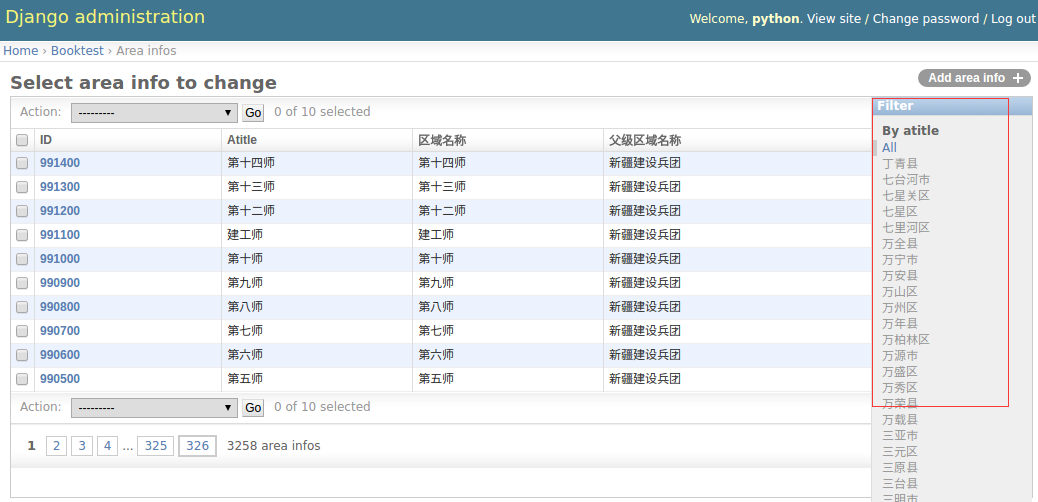
Task: Toggle the select-all checkbox in table header
Action: click(x=22, y=141)
